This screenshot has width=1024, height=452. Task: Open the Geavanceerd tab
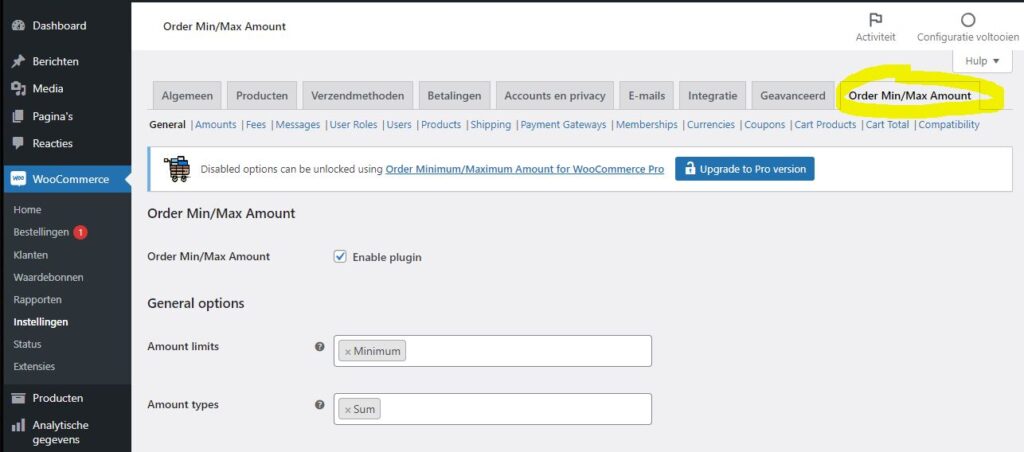tap(793, 95)
